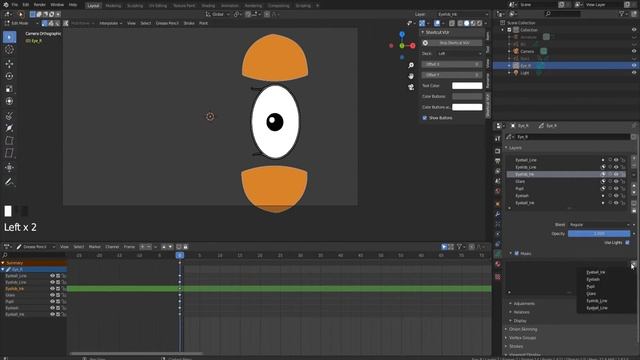Toggle the Use Lights checkbox

[627, 242]
